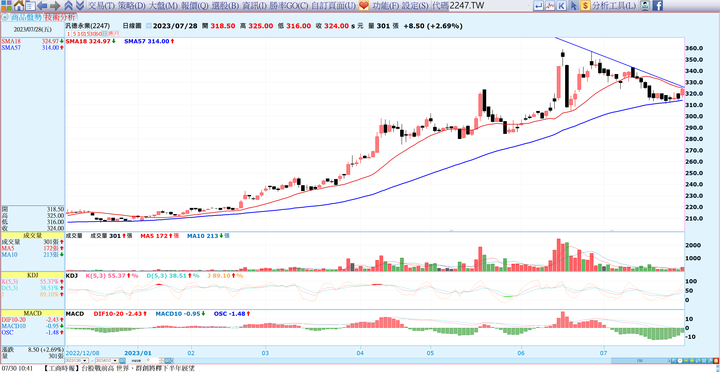Click the 2023/07/28(五) date header in sidebar
The image size is (720, 372).
(32, 29)
